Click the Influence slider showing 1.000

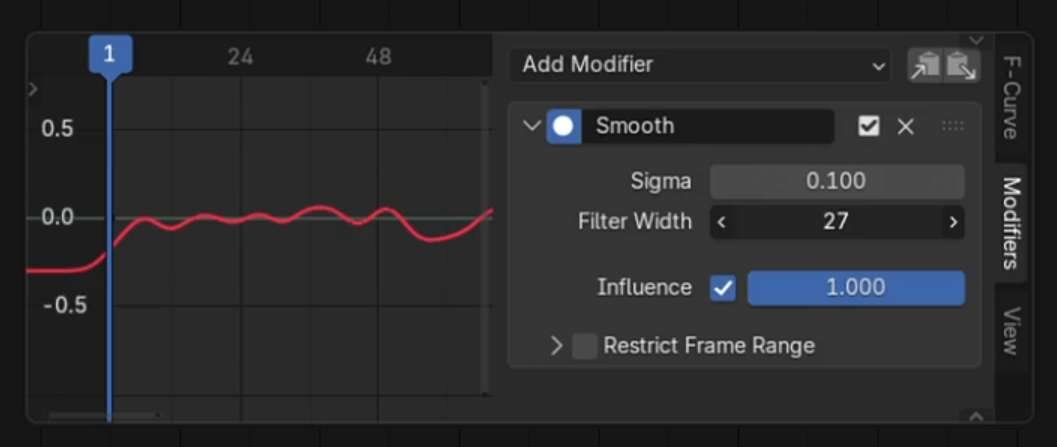(856, 288)
